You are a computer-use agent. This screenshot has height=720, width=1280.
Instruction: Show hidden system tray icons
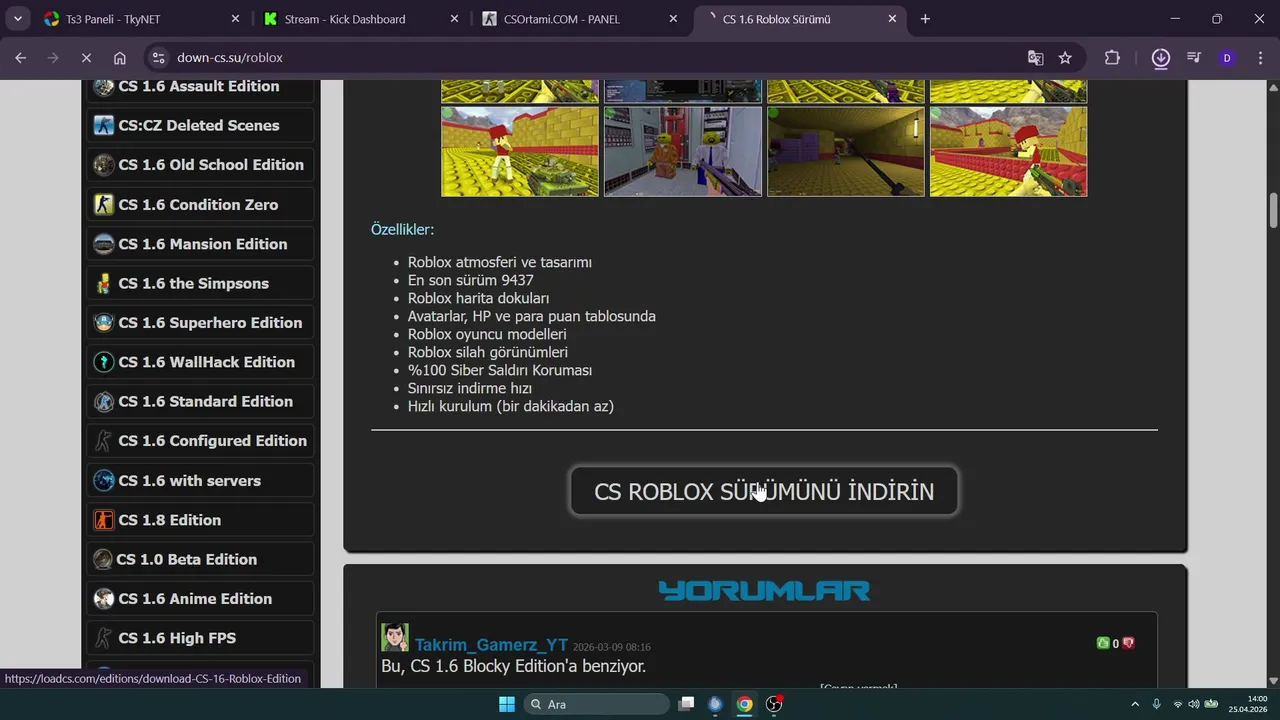point(1134,704)
